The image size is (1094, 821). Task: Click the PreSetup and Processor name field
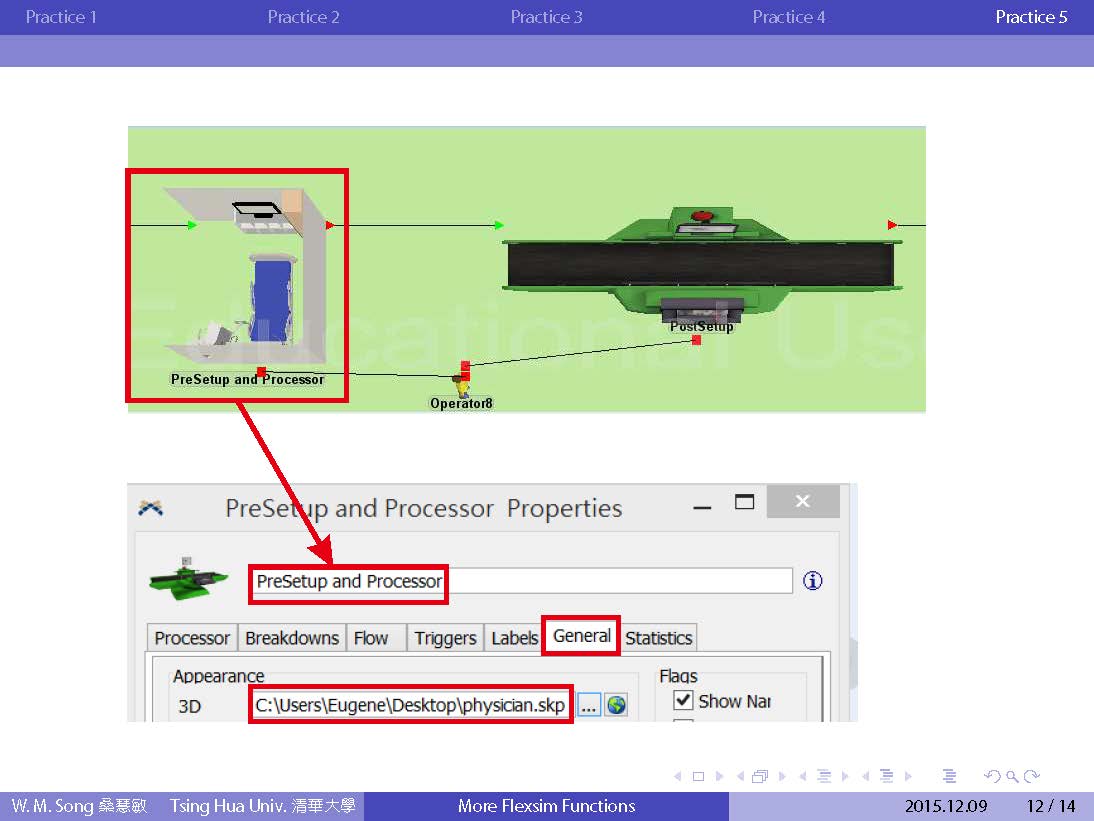point(520,581)
